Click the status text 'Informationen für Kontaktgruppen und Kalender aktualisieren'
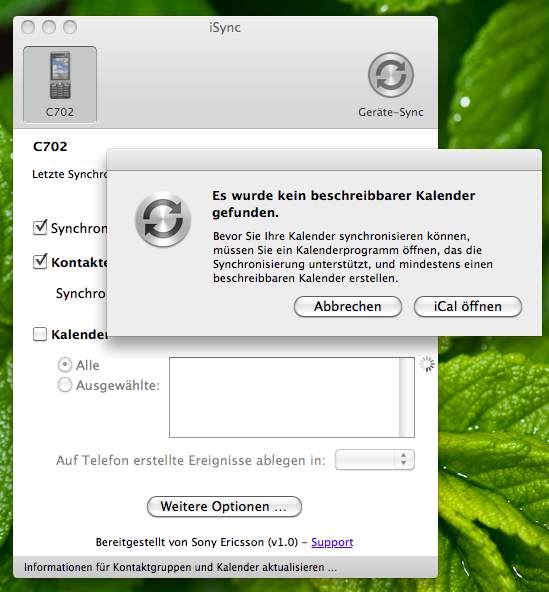Screen dimensions: 549x592 pyautogui.click(x=180, y=567)
